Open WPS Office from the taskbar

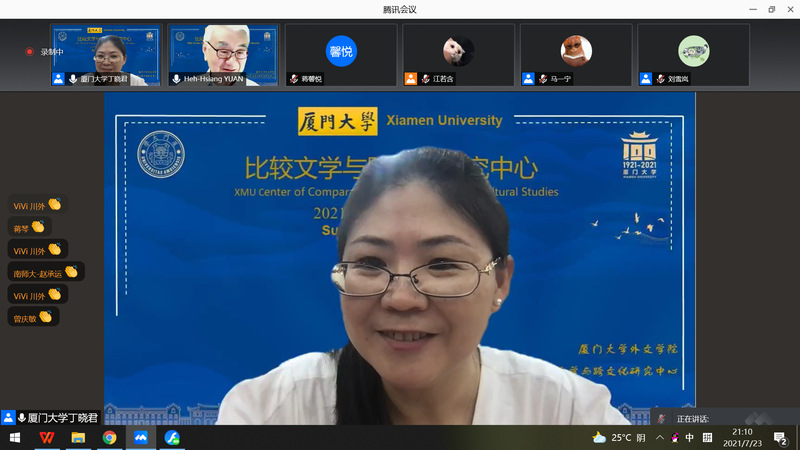pyautogui.click(x=47, y=437)
